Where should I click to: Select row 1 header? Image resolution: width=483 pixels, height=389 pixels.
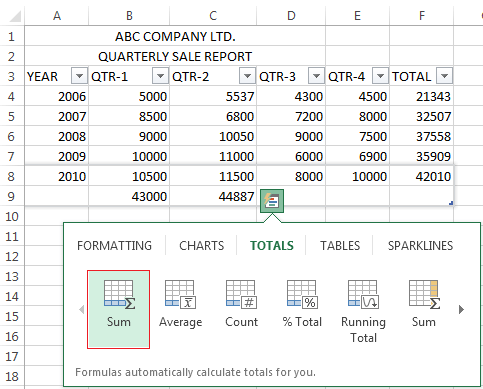click(12, 36)
